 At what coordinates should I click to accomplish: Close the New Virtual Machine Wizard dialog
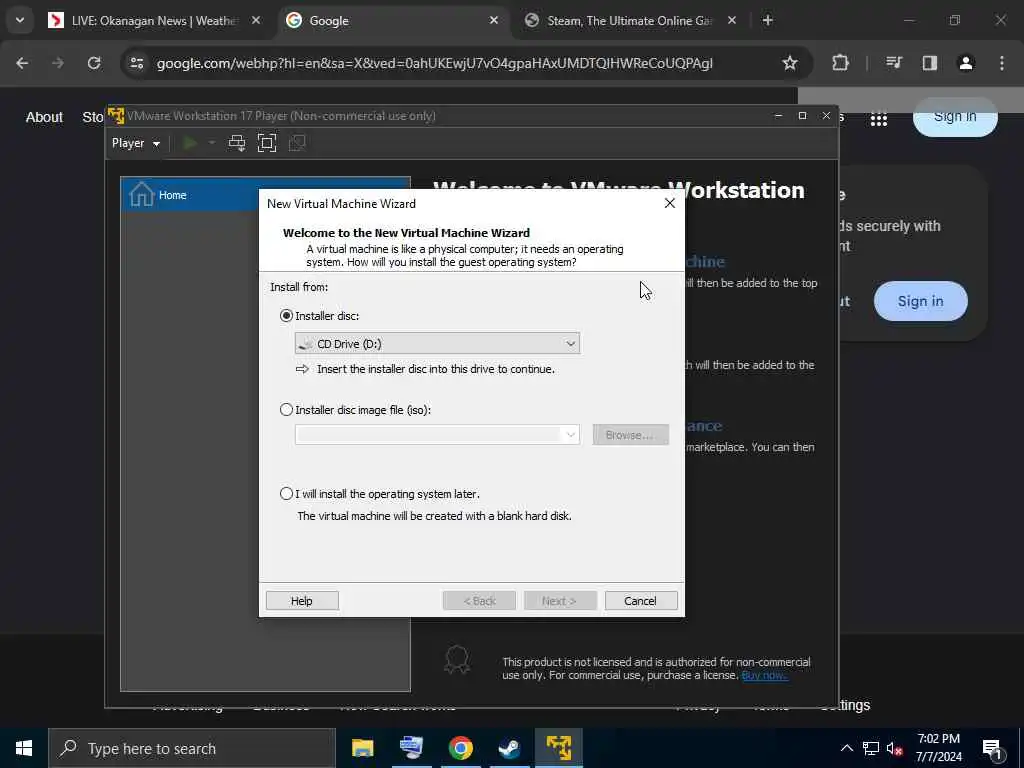669,203
